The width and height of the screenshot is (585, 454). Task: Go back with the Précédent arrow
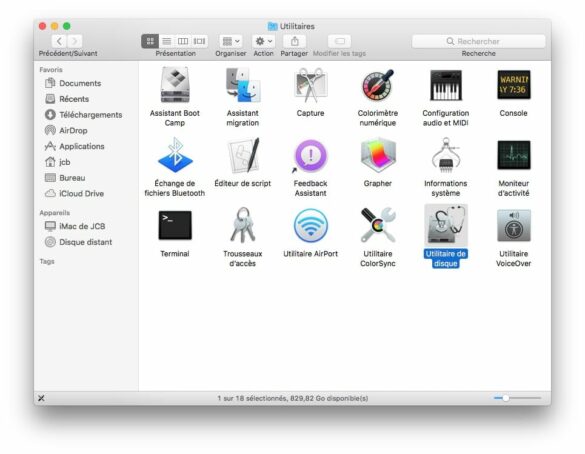pos(59,41)
